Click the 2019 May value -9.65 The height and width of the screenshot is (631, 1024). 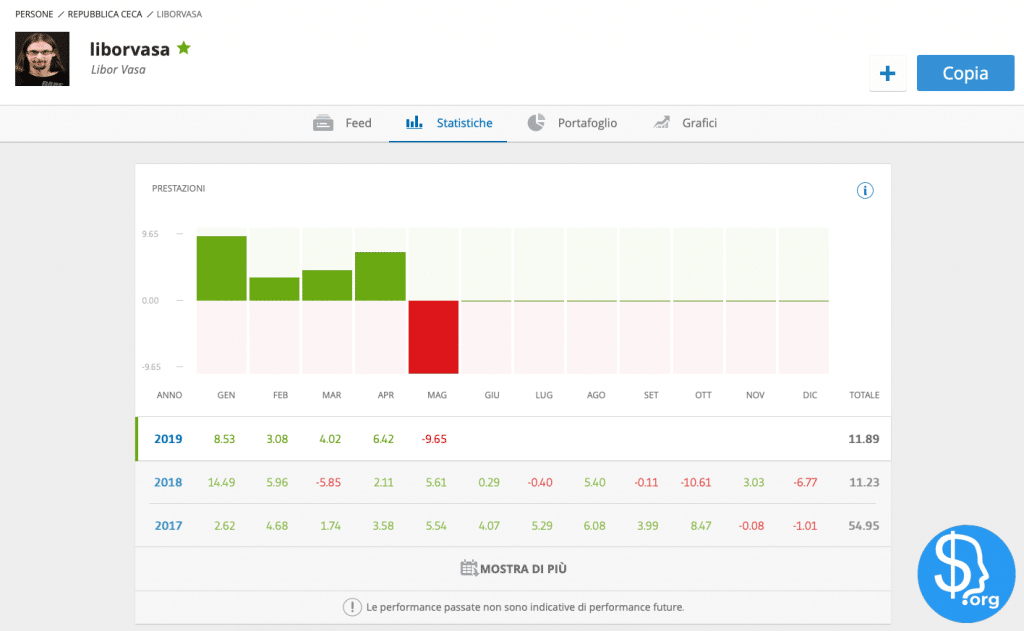click(x=434, y=439)
